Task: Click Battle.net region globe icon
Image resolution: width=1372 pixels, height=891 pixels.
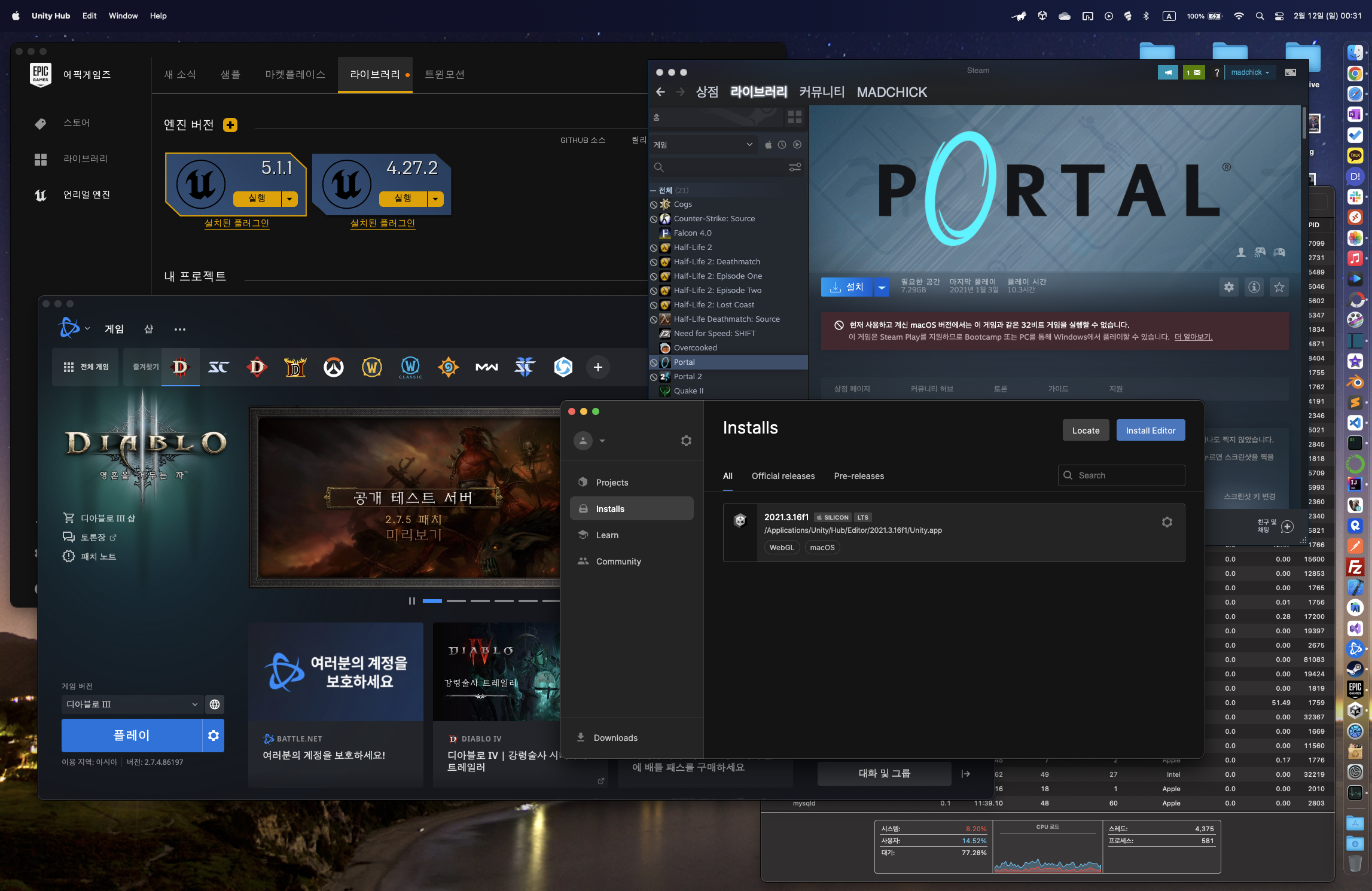Action: point(215,704)
